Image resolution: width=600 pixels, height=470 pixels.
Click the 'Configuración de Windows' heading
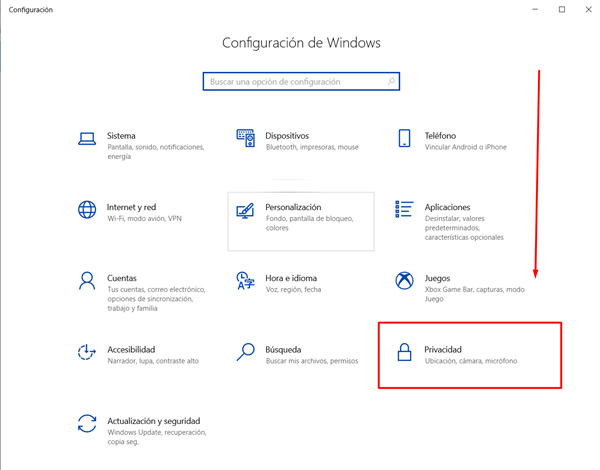(301, 43)
